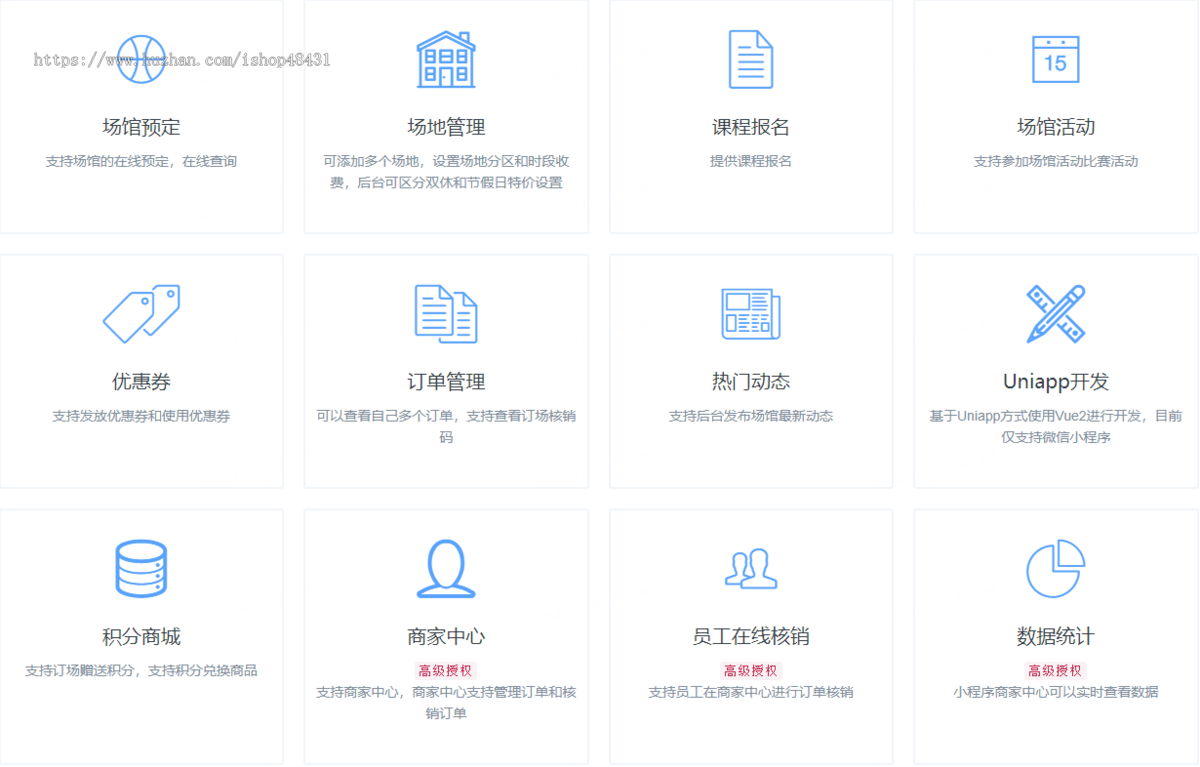This screenshot has width=1200, height=767.
Task: Click the document icon above 课程报名
Action: (x=751, y=59)
